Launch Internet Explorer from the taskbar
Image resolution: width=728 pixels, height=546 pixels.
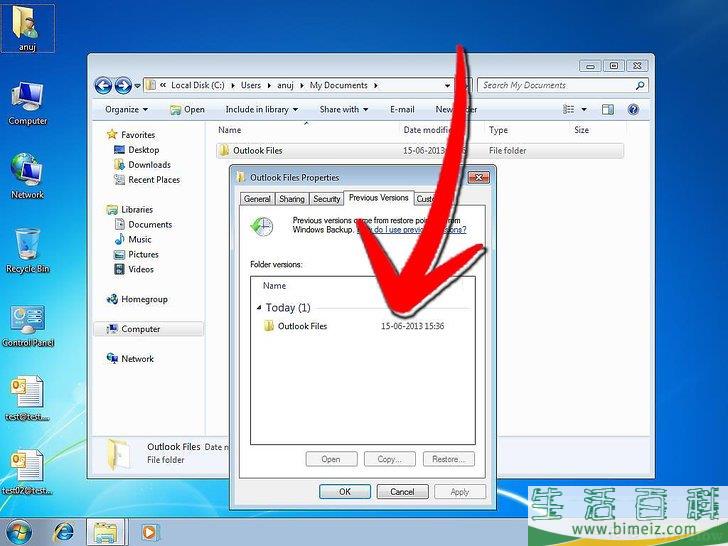(63, 532)
